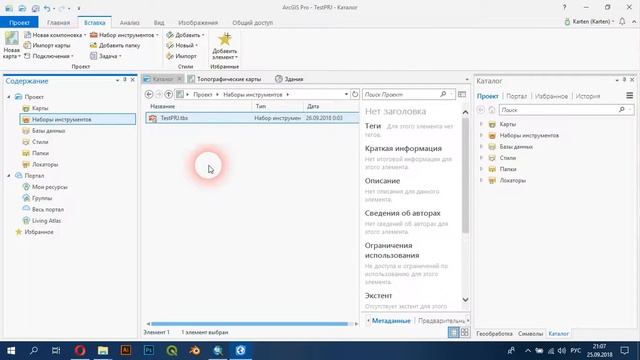This screenshot has width=640, height=360.
Task: Open Геообработка bottom tab
Action: [x=494, y=334]
